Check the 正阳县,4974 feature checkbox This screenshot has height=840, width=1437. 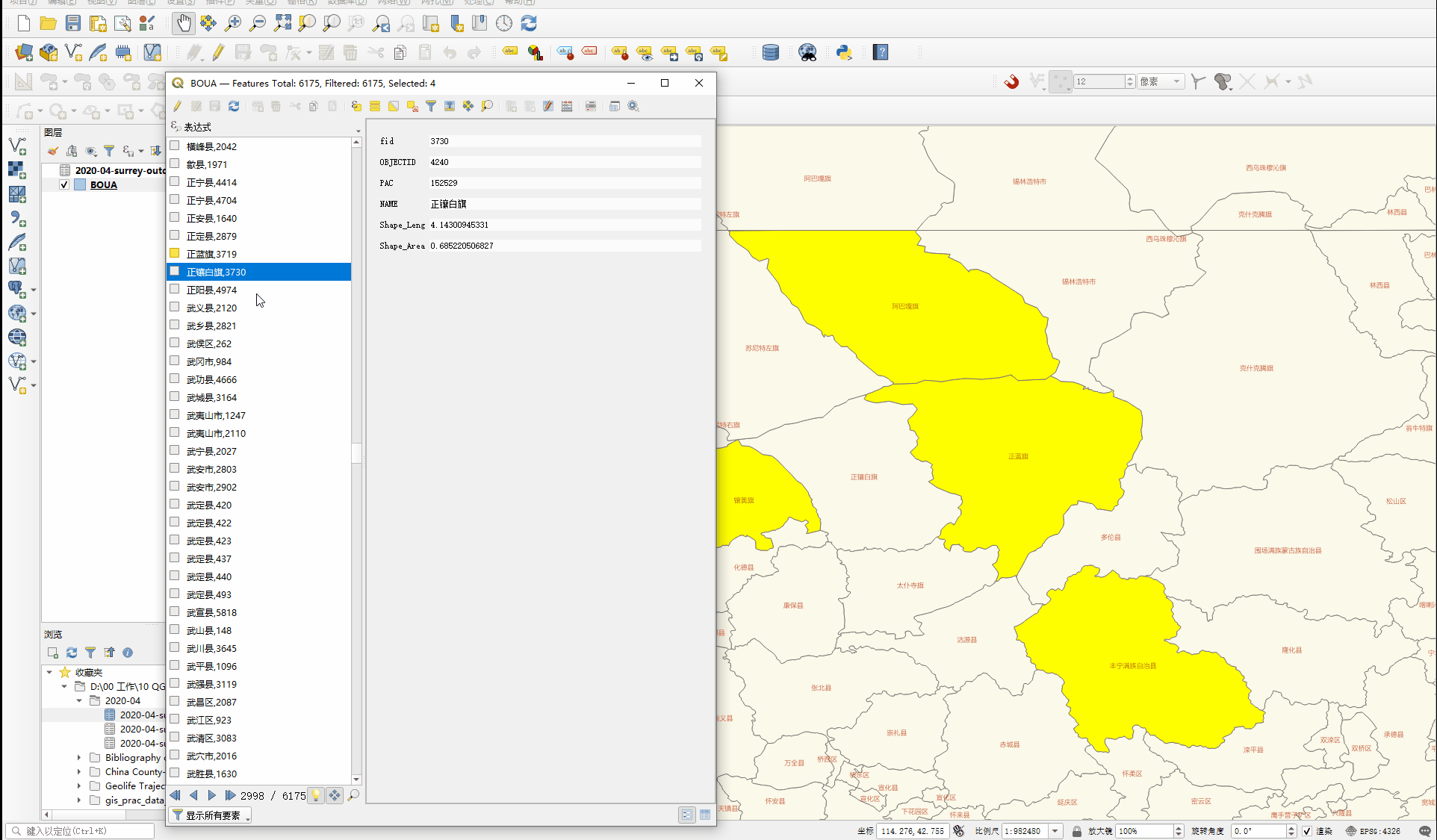pos(175,290)
